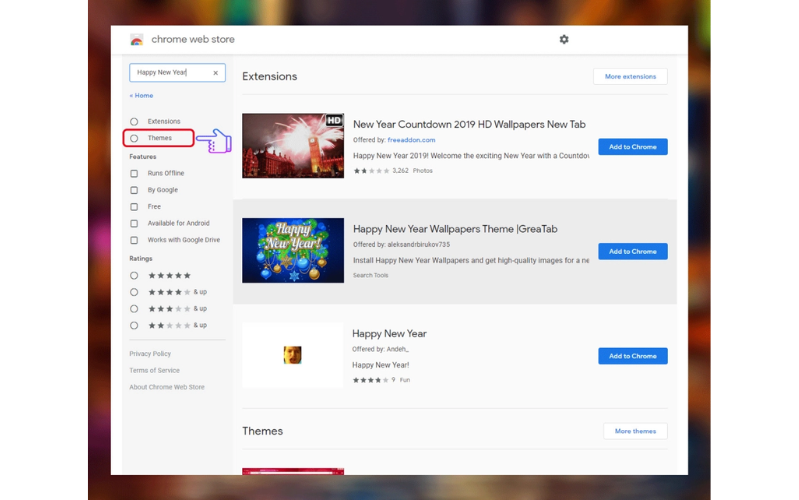Go back via the « Home link

click(141, 95)
